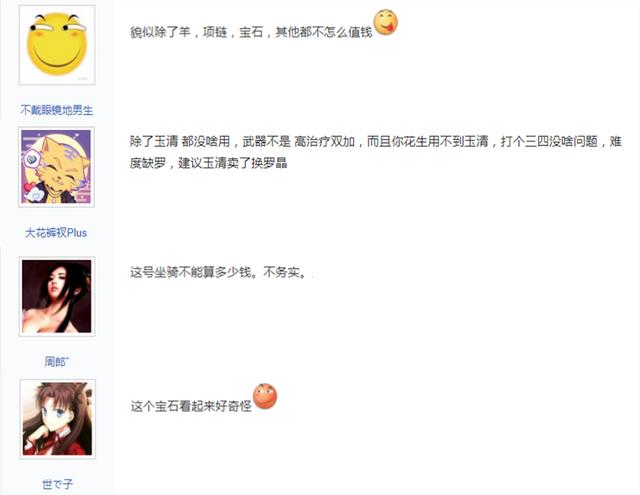Click the phrase 其他都不怎么值钱 in first comment
The width and height of the screenshot is (640, 495).
[x=324, y=31]
